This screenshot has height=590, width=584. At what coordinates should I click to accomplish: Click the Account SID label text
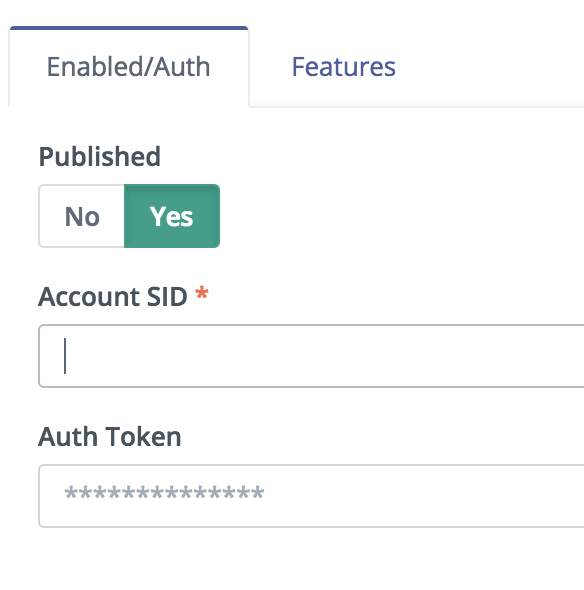113,297
